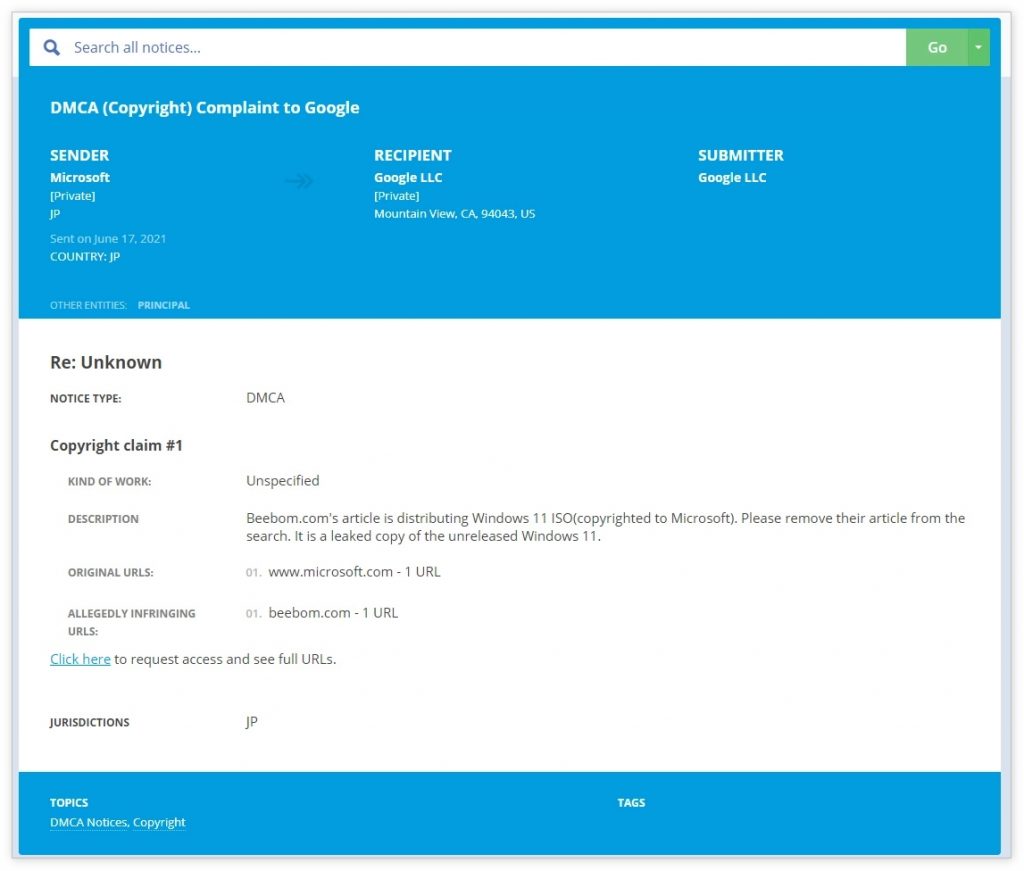Open the Copyright topic link
The width and height of the screenshot is (1024, 871).
point(159,822)
